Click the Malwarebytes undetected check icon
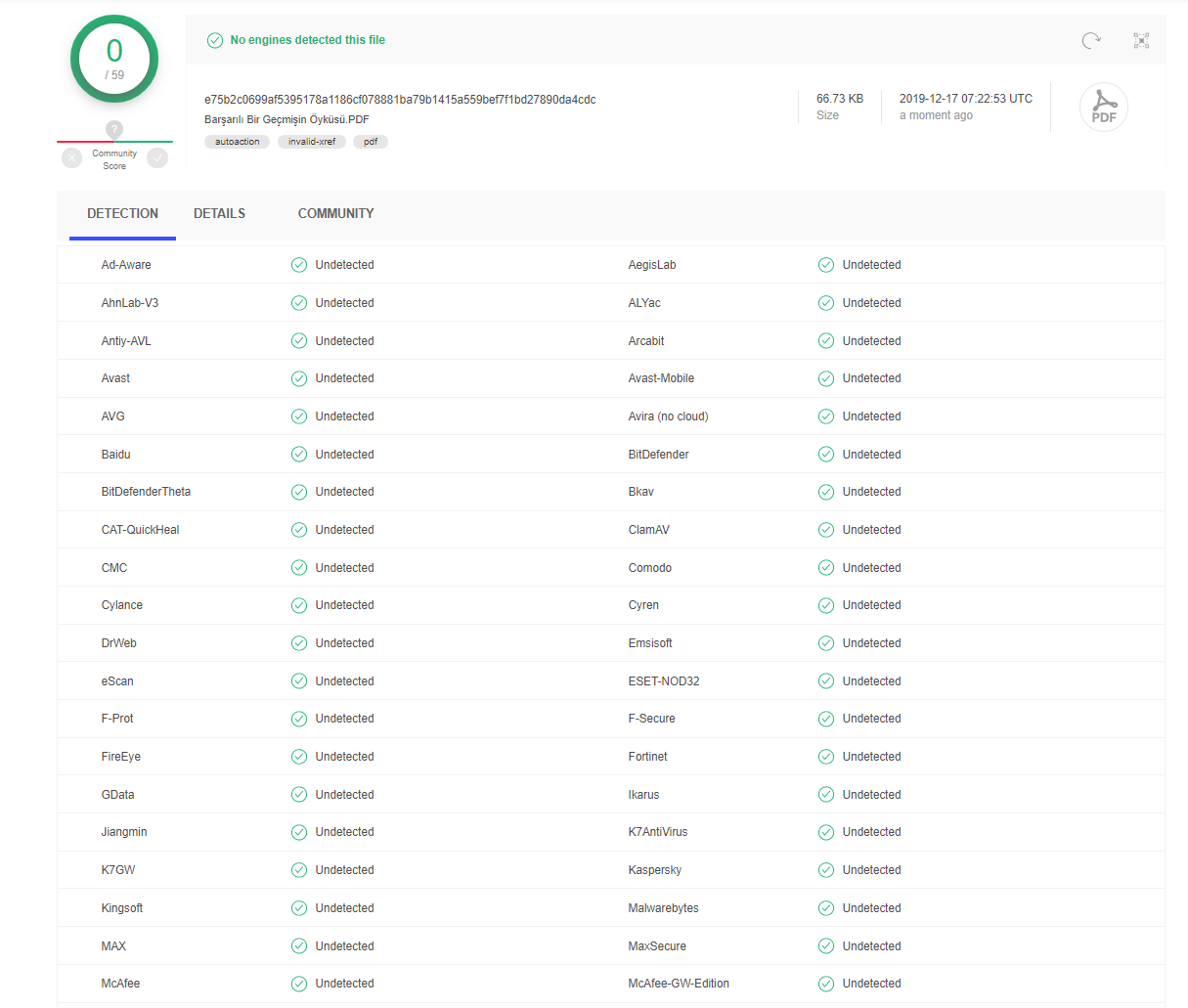 click(826, 908)
